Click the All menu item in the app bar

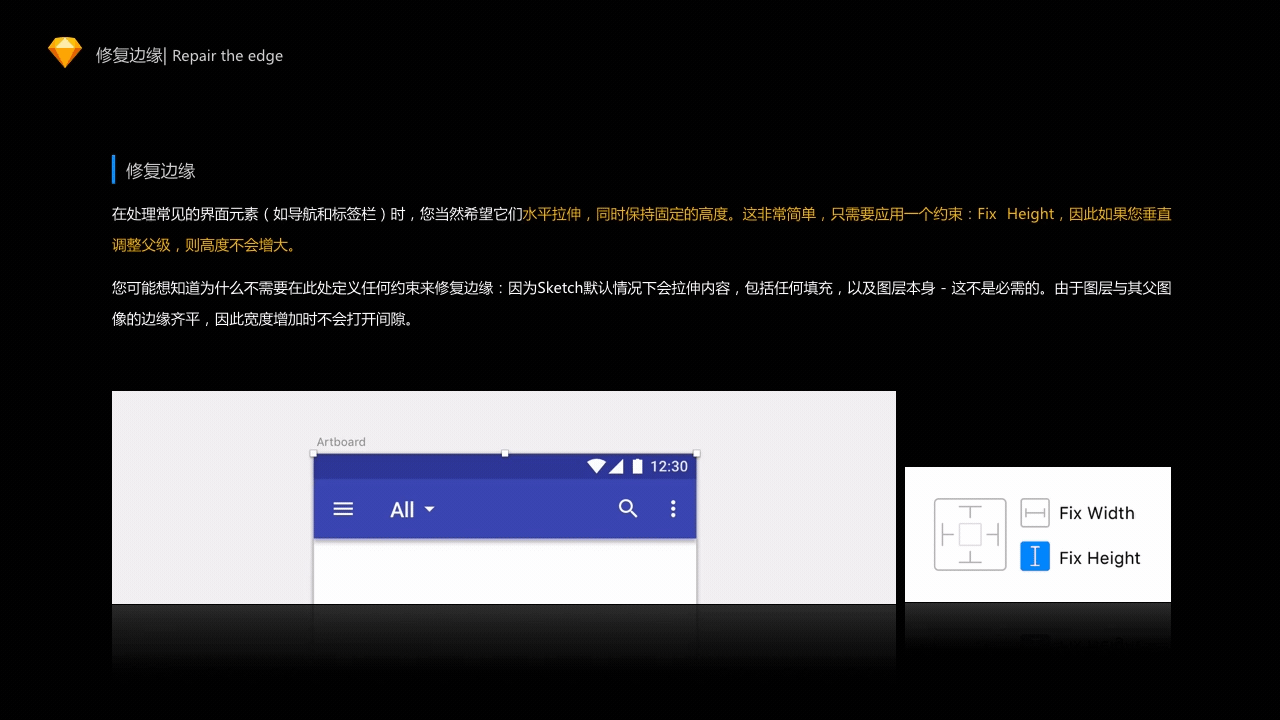pyautogui.click(x=403, y=509)
